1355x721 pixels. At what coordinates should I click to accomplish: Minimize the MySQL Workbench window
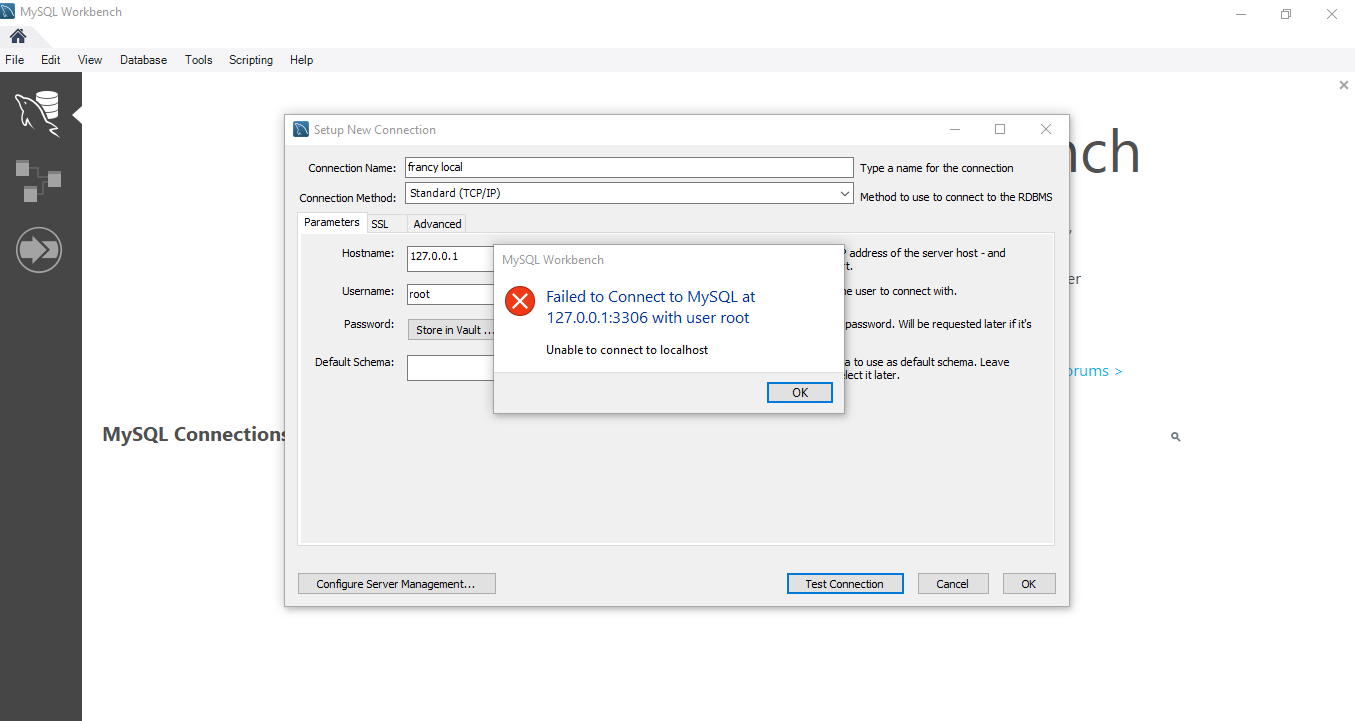click(1241, 13)
